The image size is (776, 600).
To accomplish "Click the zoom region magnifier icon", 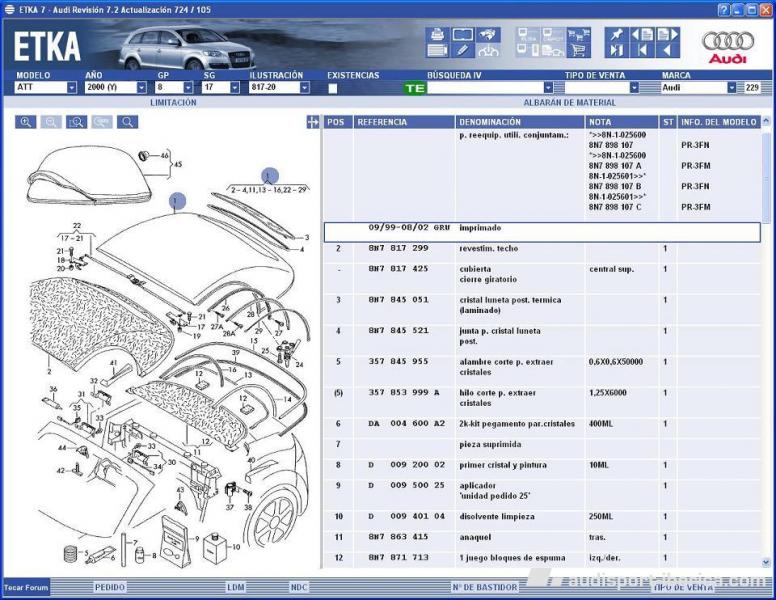I will 76,122.
